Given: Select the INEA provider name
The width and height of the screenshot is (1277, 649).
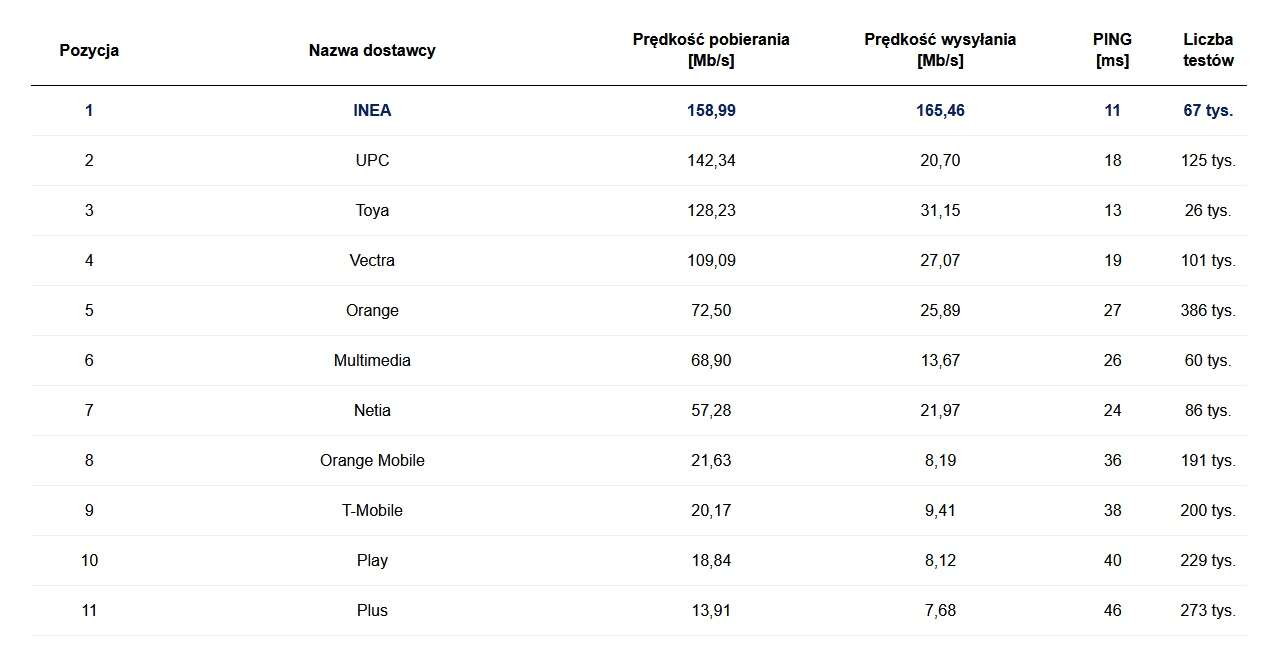Looking at the screenshot, I should tap(372, 111).
